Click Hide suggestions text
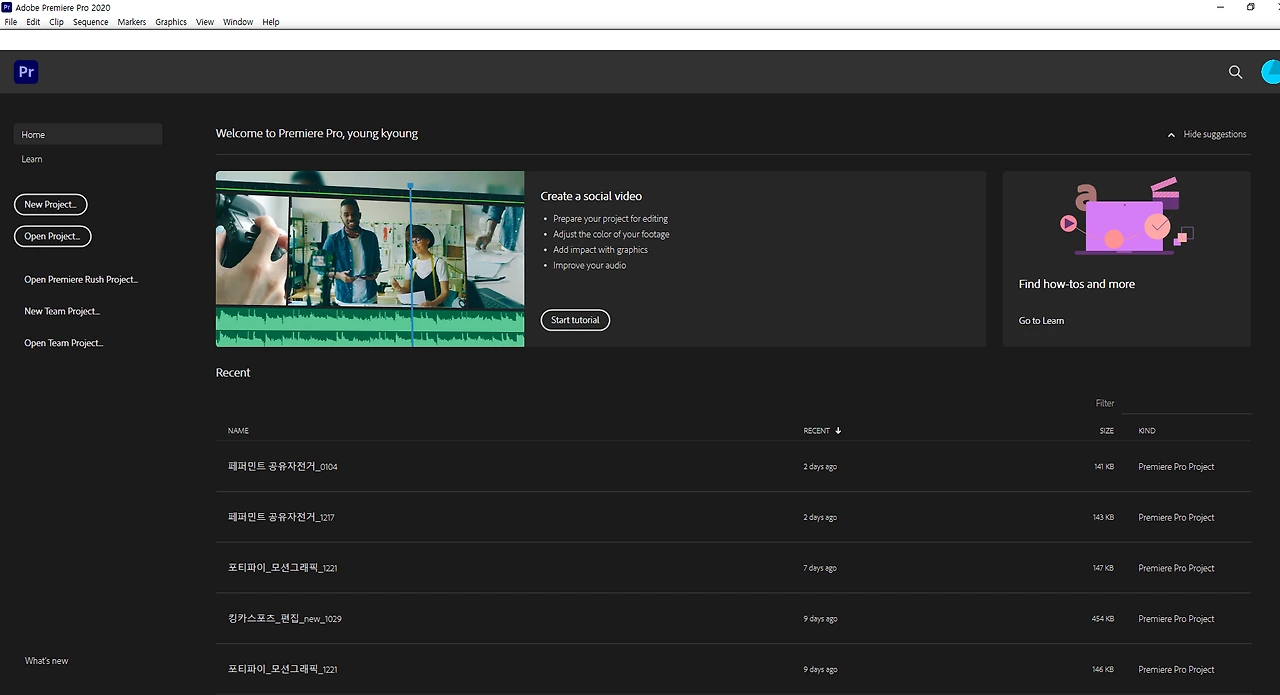 point(1215,134)
